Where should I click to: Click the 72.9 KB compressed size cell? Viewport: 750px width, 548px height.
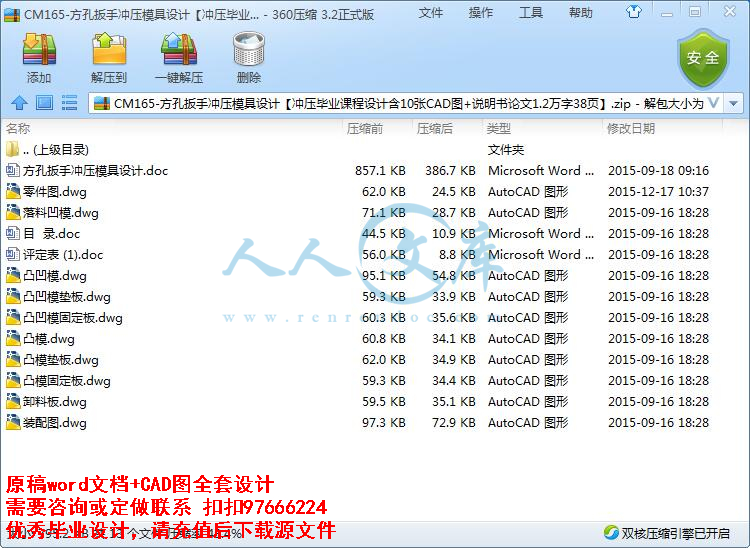coord(454,423)
